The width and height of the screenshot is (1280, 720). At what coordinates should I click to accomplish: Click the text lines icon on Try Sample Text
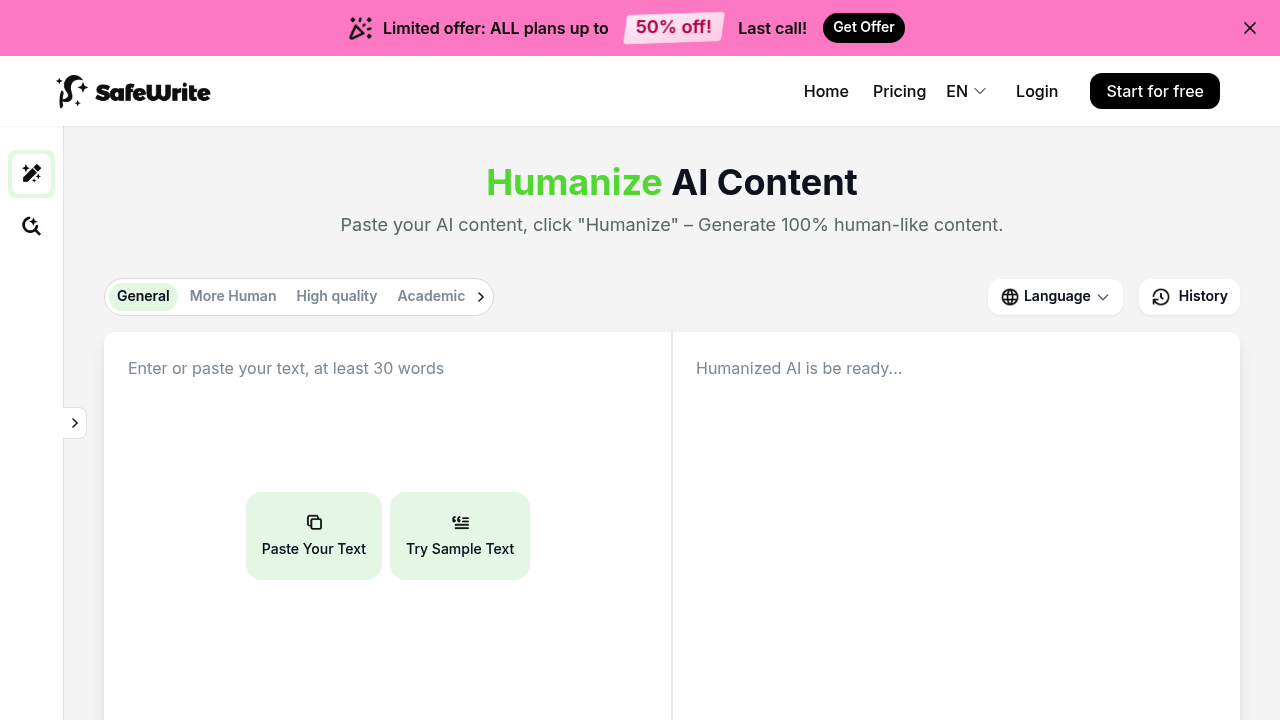(460, 522)
